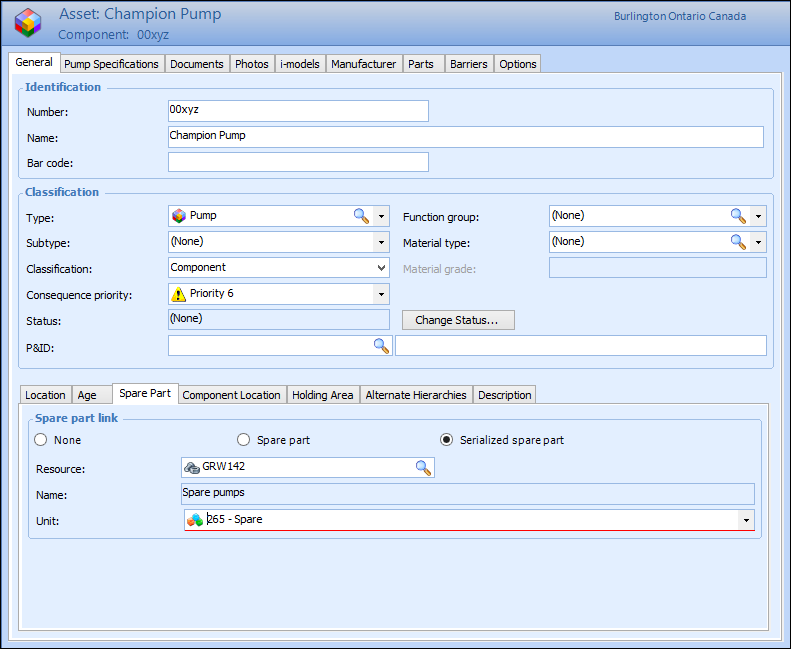791x649 pixels.
Task: Switch to the Pump Specifications tab
Action: click(x=111, y=64)
